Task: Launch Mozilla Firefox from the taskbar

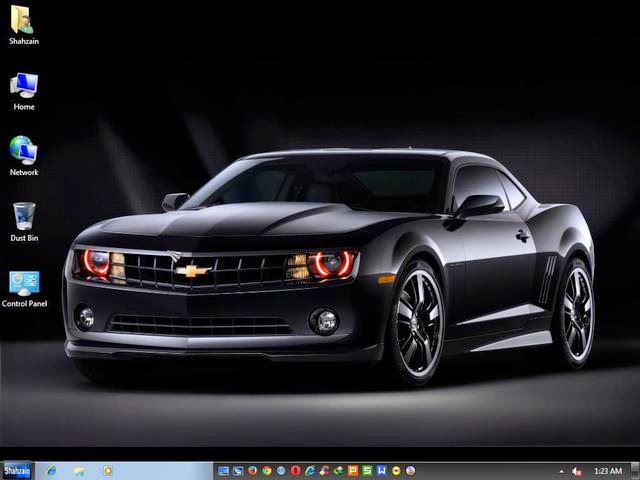Action: pyautogui.click(x=252, y=471)
